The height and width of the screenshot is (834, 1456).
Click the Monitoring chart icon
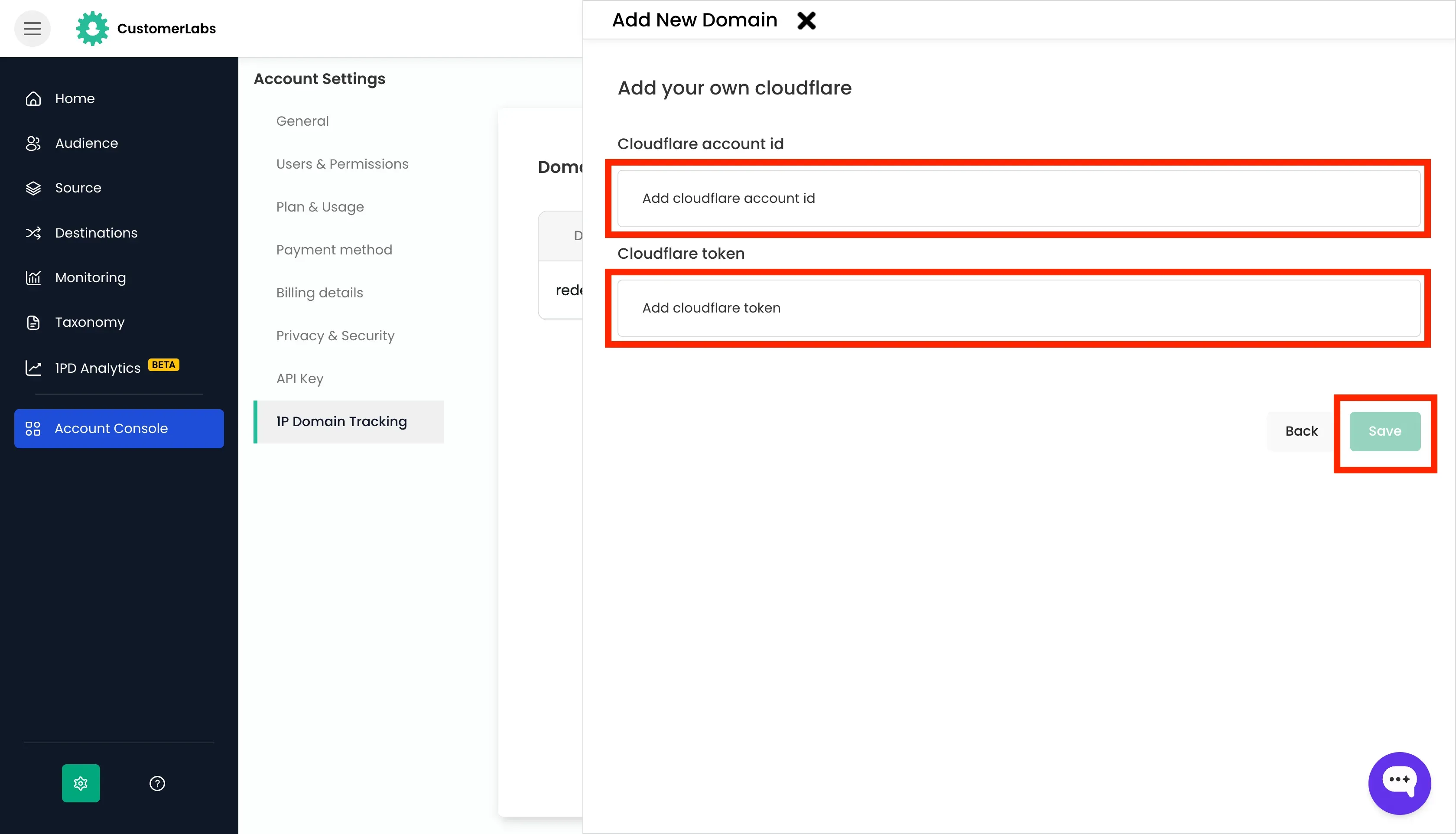tap(33, 278)
